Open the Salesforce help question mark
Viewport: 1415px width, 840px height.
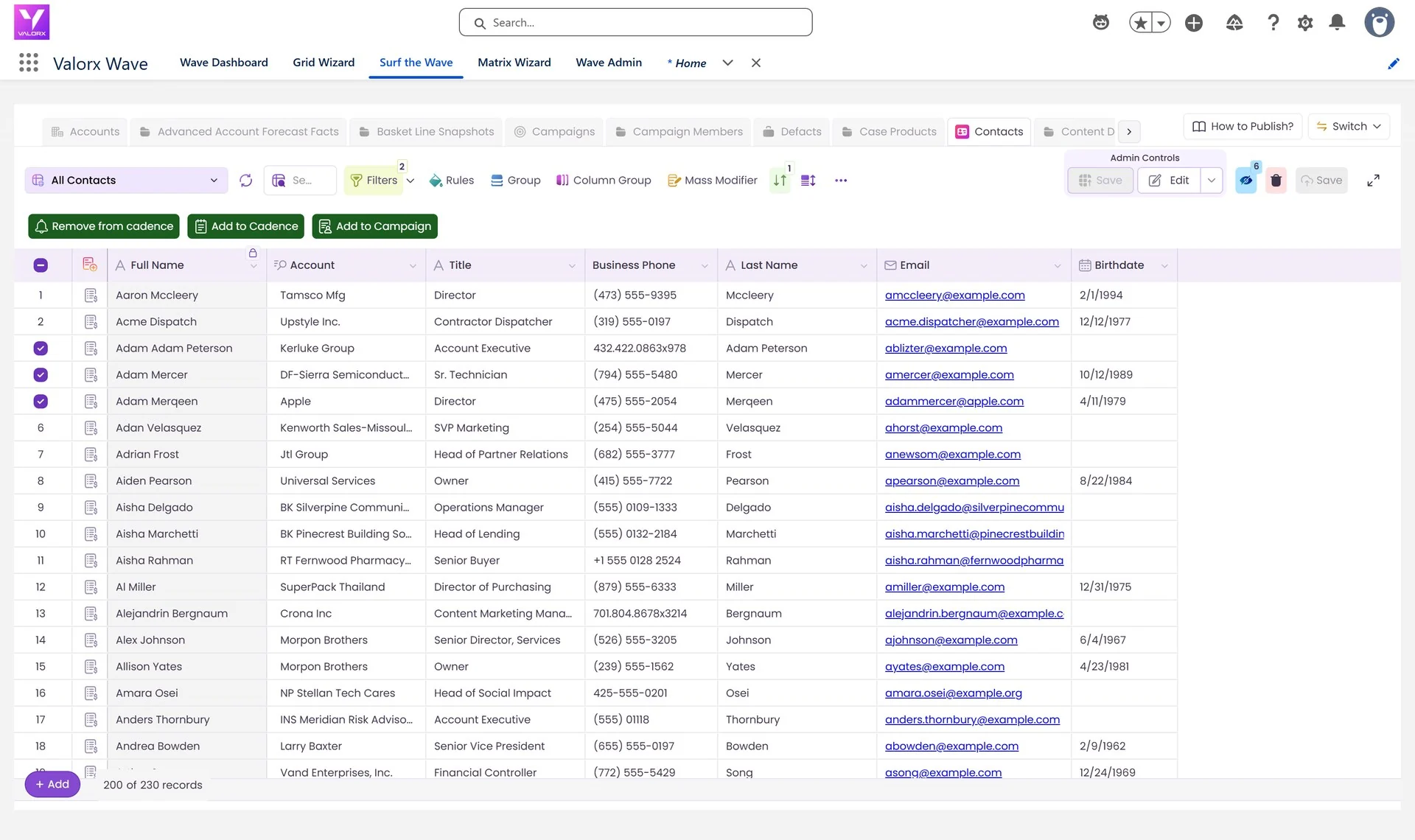1273,23
